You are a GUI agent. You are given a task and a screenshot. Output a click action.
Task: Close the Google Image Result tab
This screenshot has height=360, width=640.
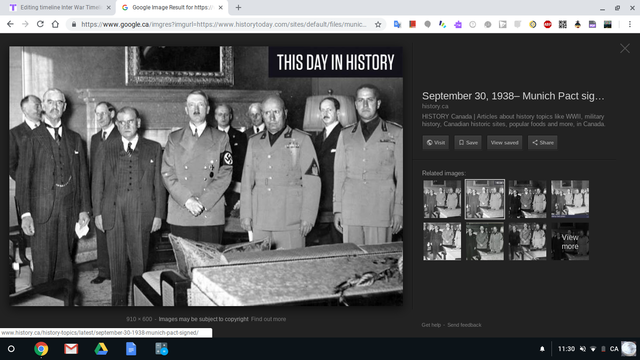220,7
